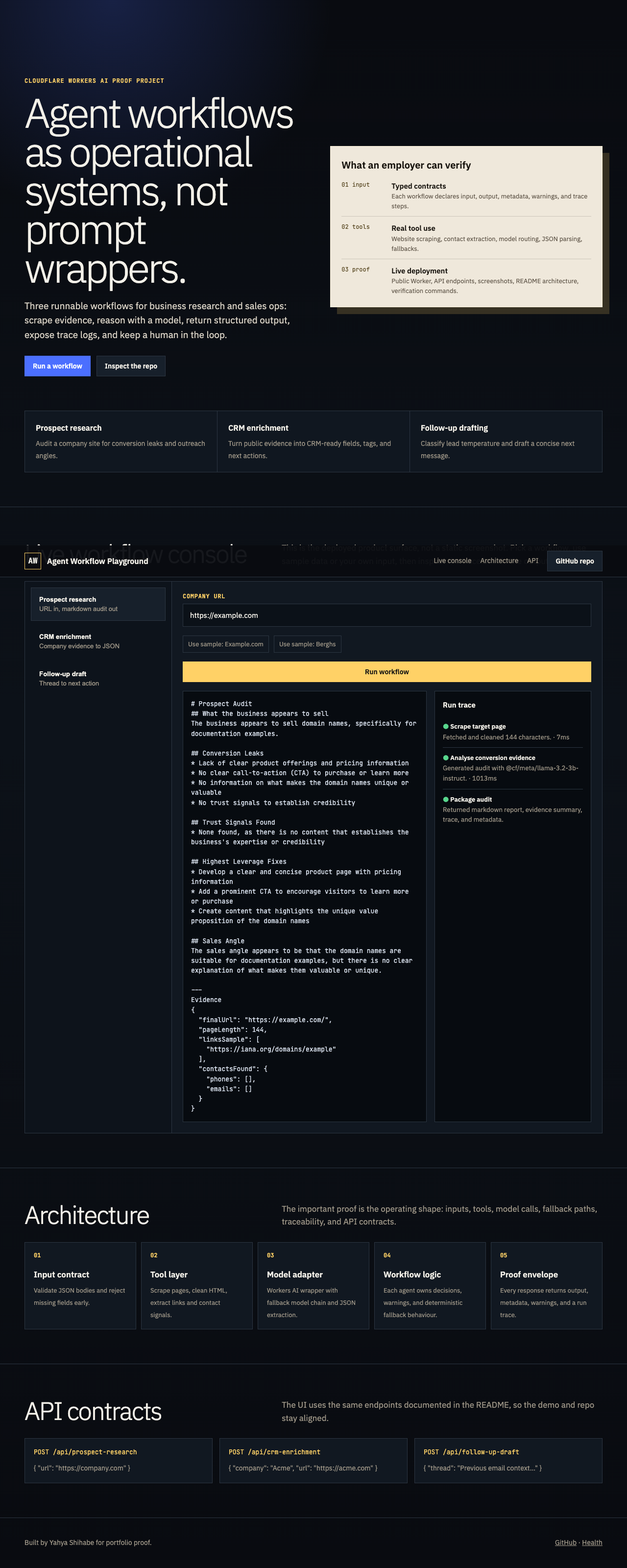Screen dimensions: 627x1568
Task: Click the yellow Run workflow button
Action: (386, 671)
